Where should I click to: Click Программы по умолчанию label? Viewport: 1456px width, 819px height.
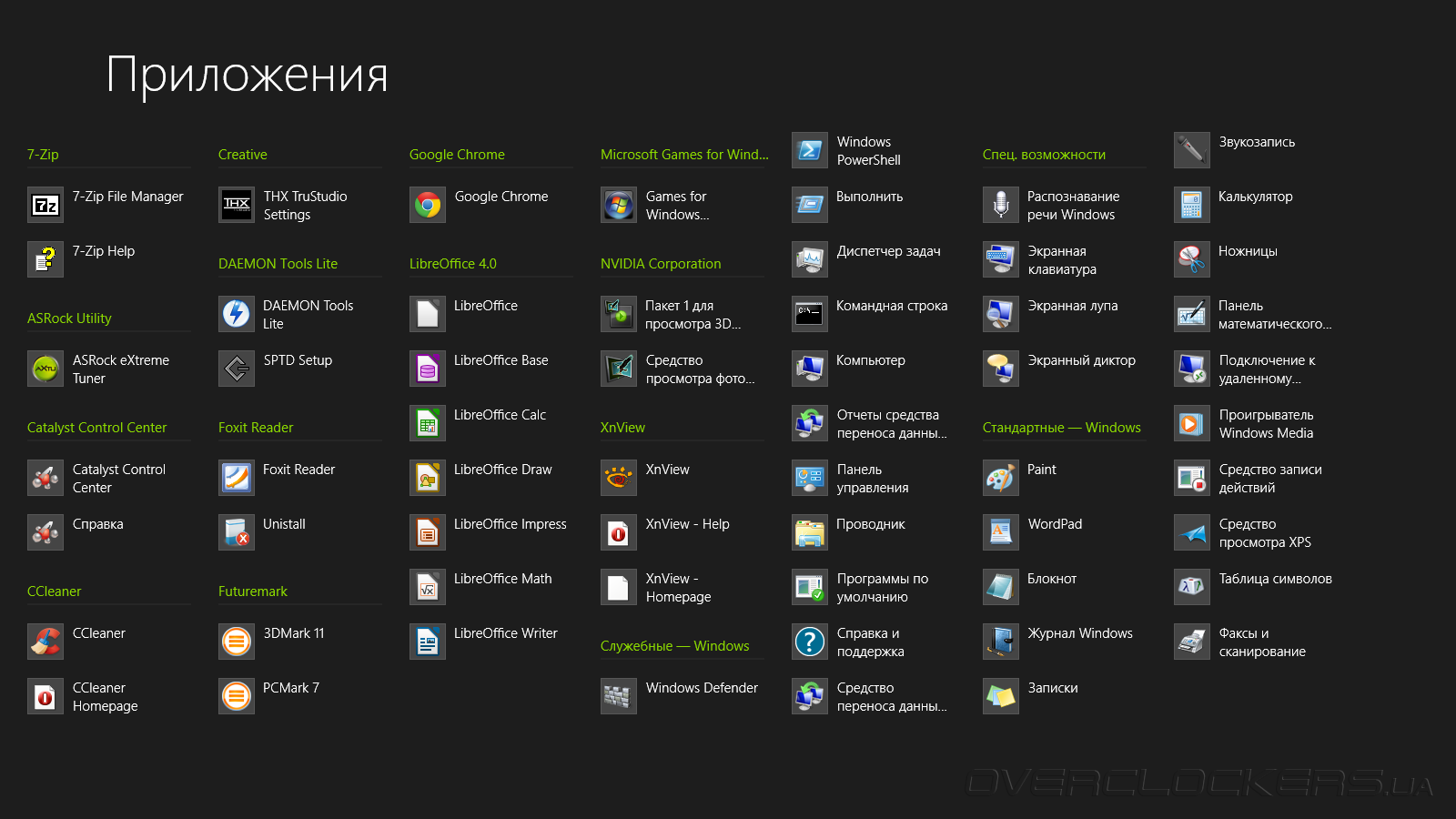(x=883, y=588)
